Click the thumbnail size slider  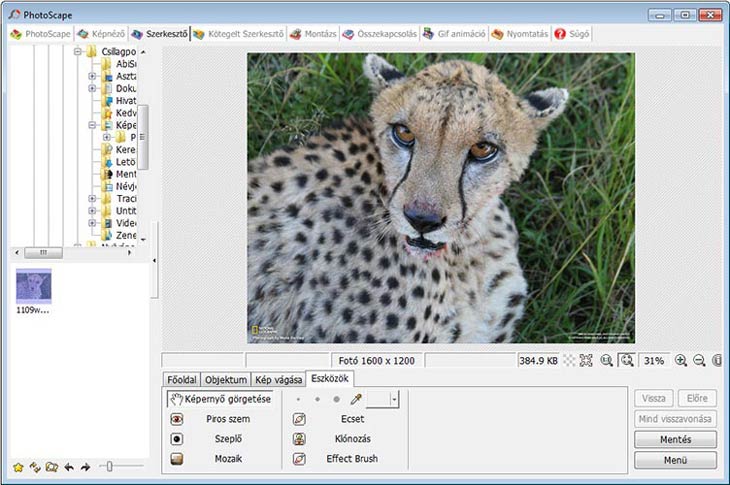(x=107, y=467)
